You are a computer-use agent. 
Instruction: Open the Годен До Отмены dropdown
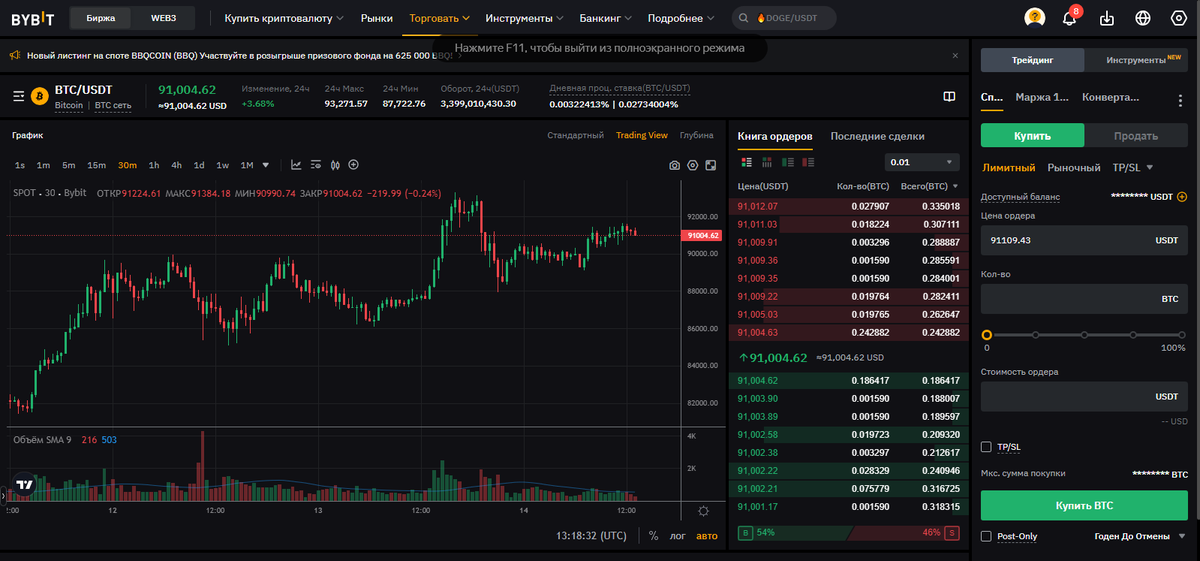coord(1141,537)
